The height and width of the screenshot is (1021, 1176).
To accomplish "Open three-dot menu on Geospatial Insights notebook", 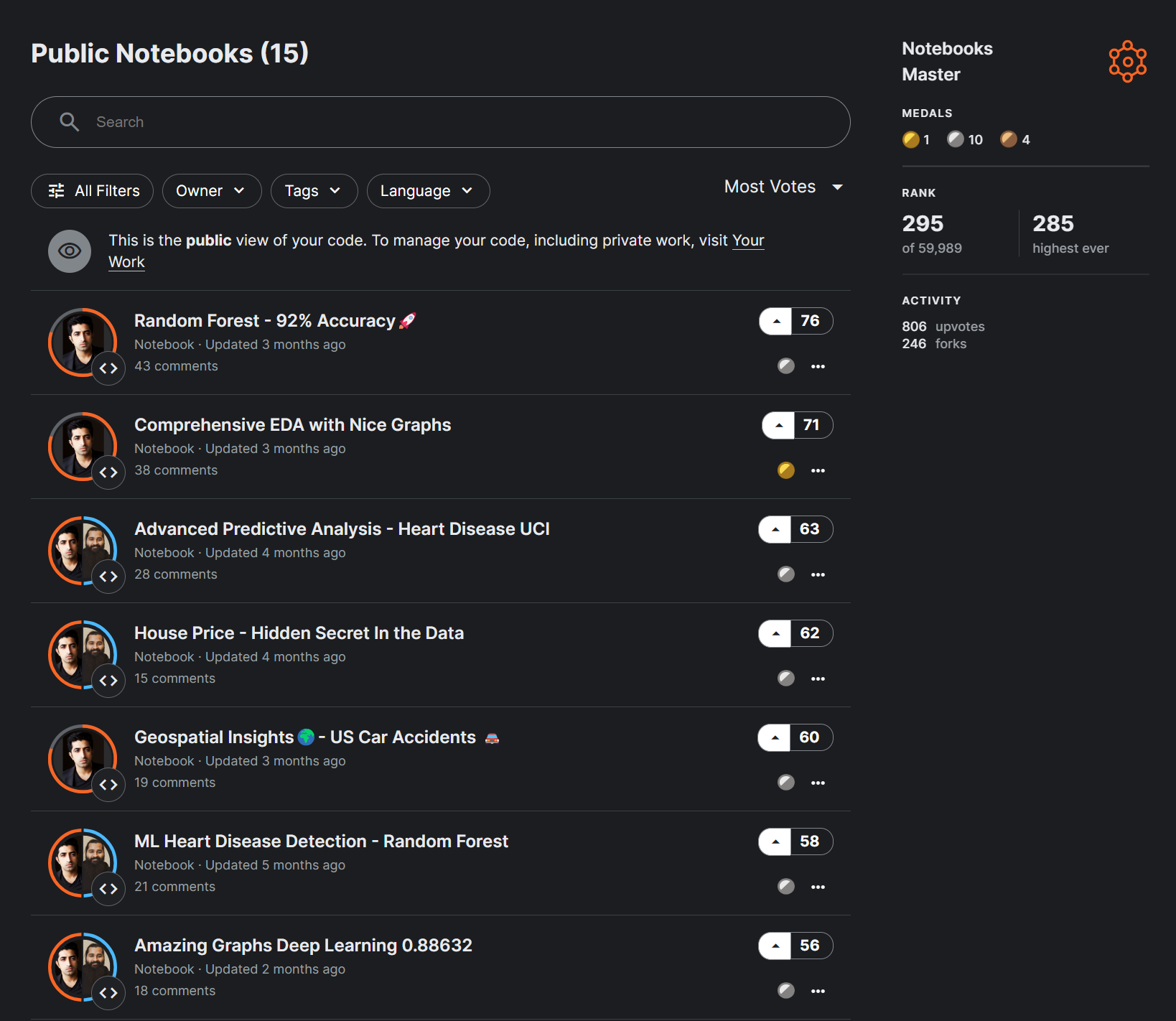I will coord(818,783).
